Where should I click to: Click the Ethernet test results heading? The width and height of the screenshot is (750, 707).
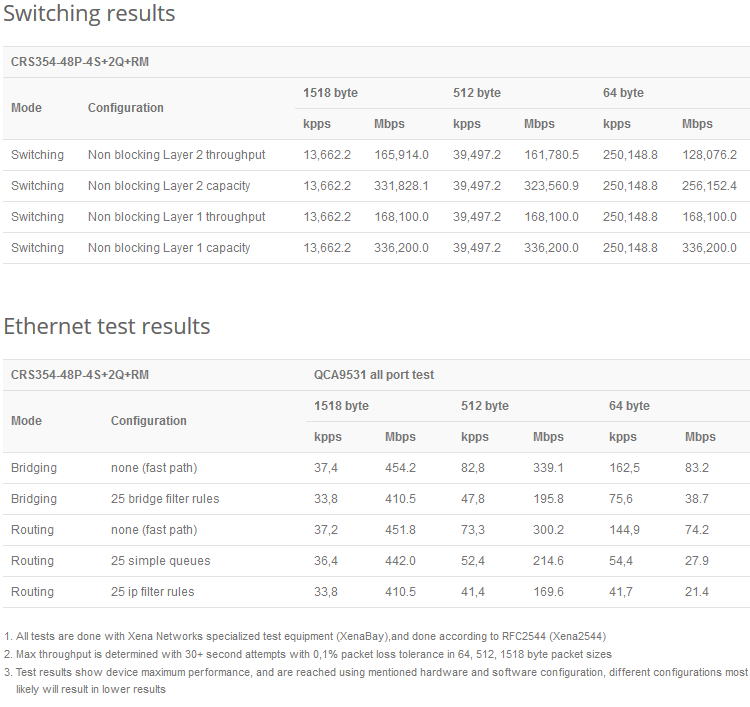pos(107,326)
